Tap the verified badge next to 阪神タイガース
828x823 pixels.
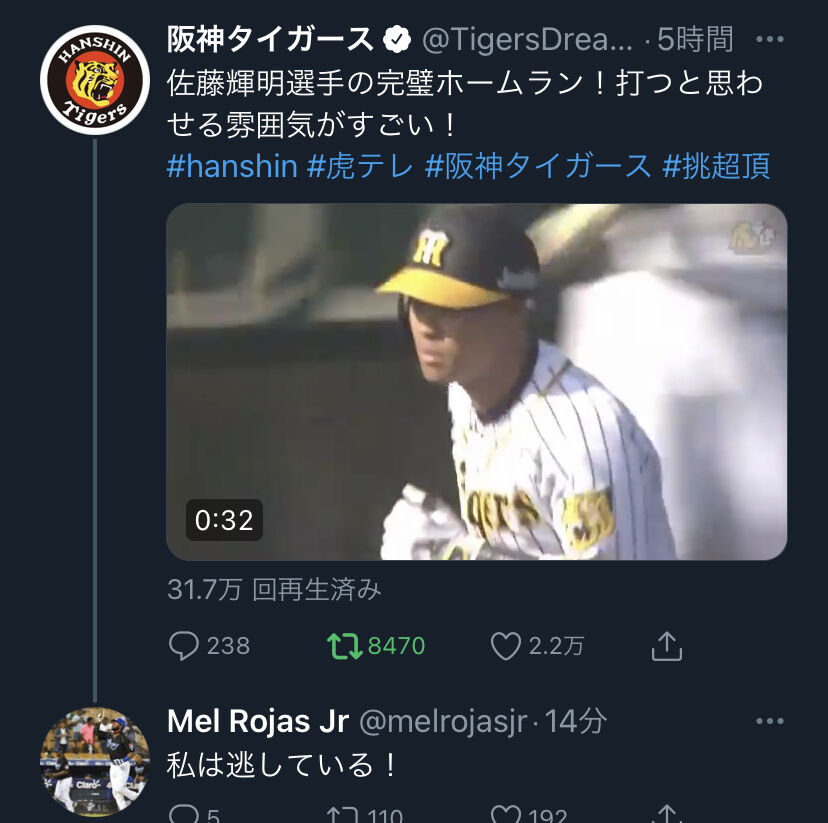[x=397, y=40]
